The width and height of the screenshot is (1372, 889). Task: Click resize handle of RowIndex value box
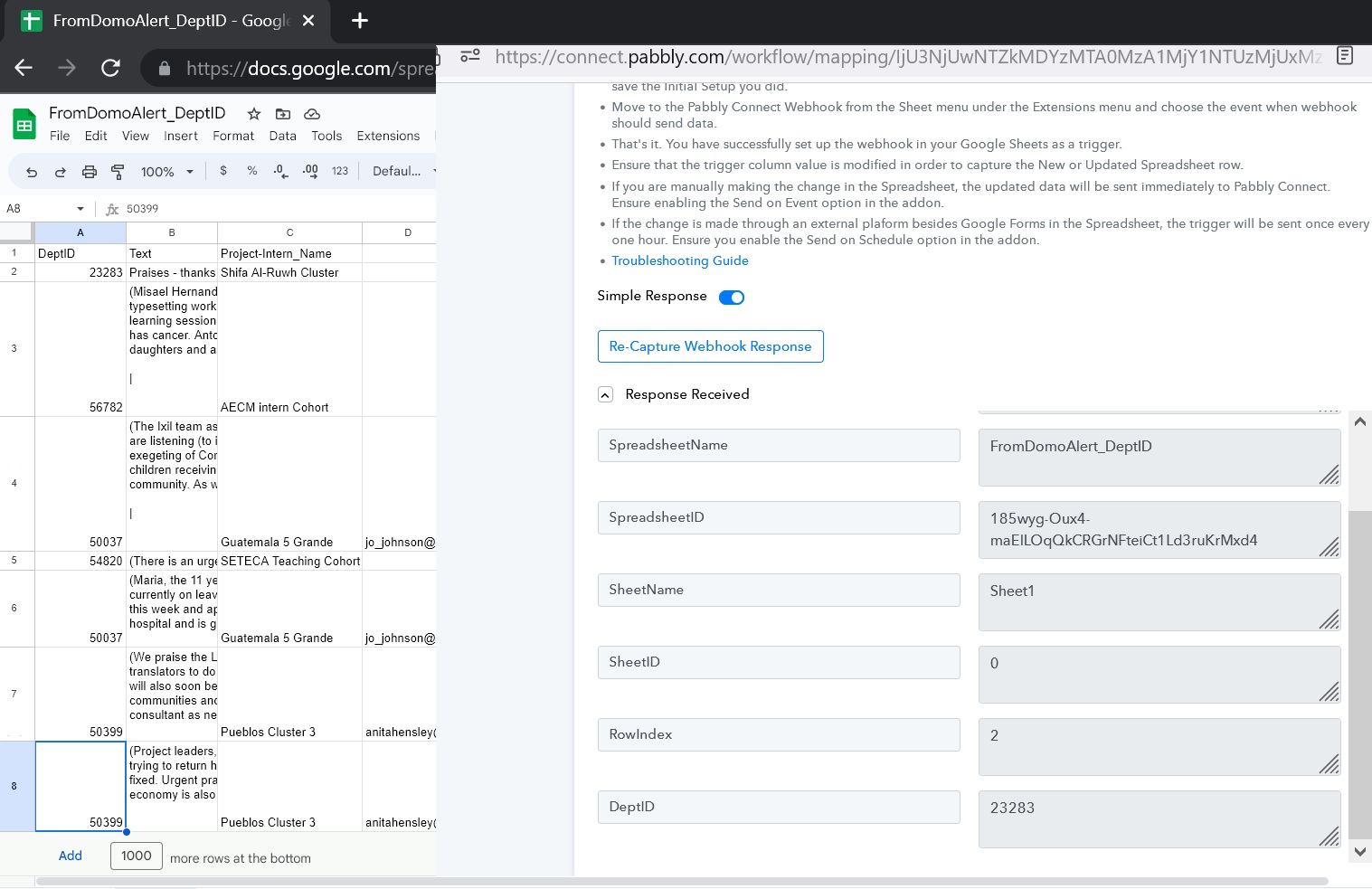1329,763
